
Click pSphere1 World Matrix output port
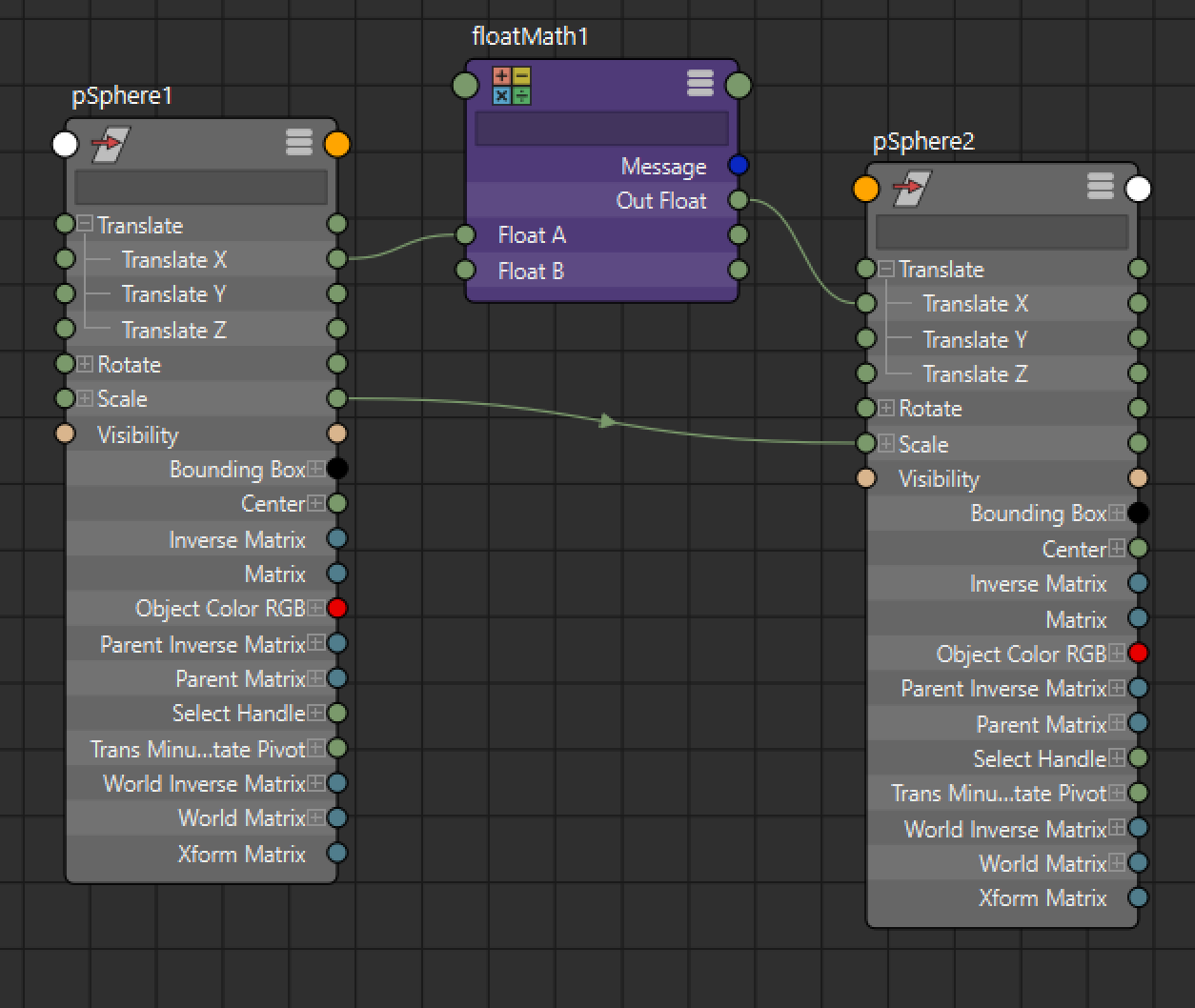337,817
